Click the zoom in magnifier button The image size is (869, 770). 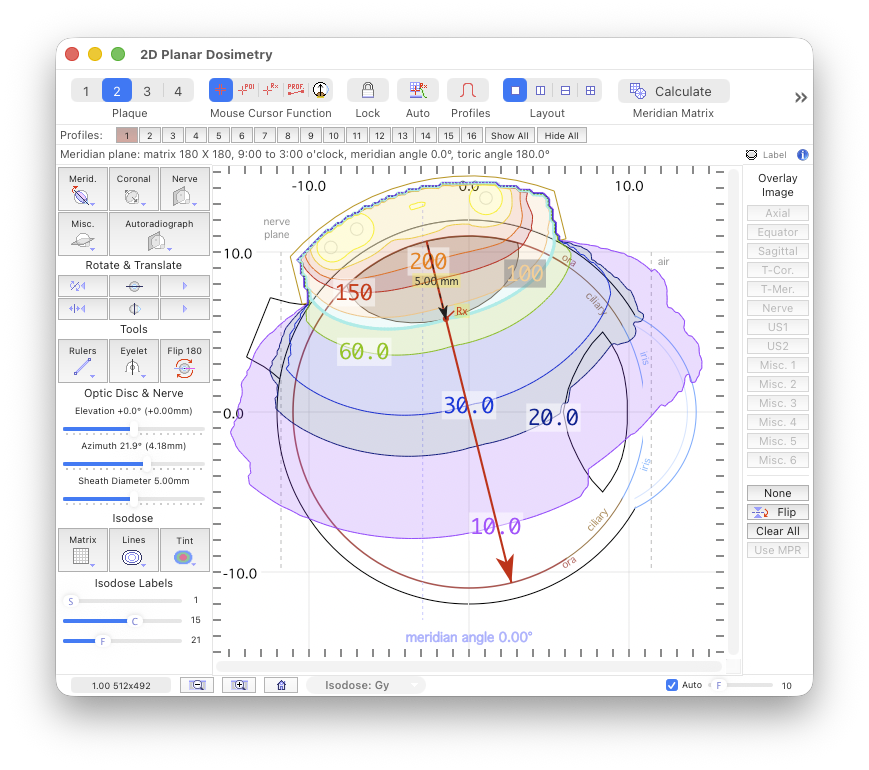click(239, 685)
